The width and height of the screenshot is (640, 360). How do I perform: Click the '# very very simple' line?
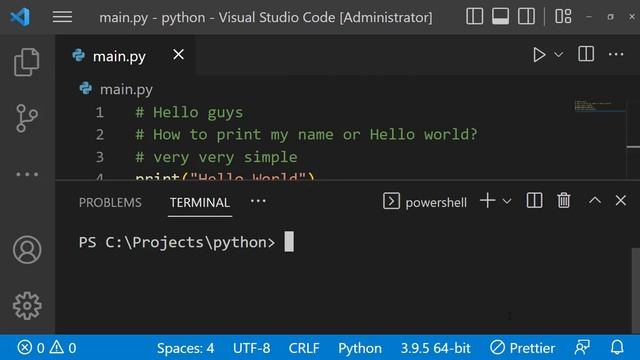[x=216, y=157]
